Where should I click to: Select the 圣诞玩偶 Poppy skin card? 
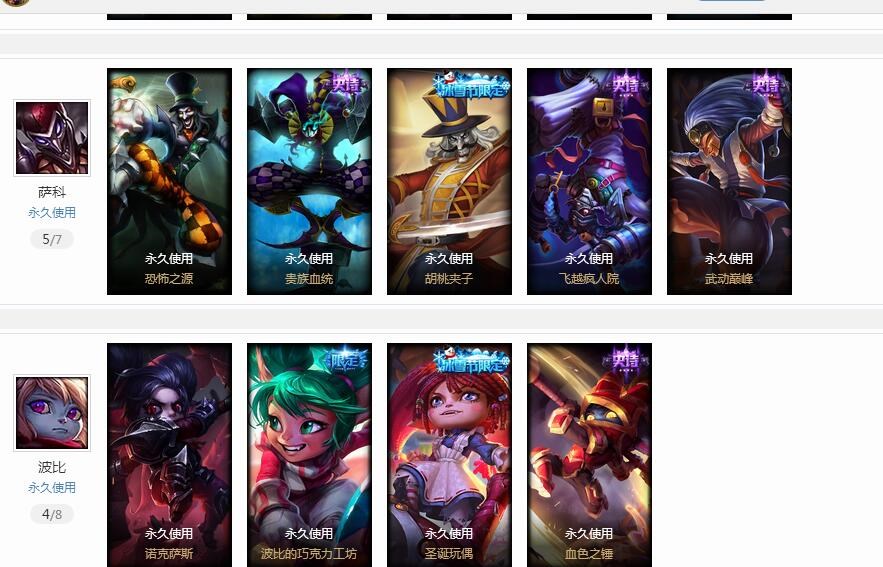449,455
